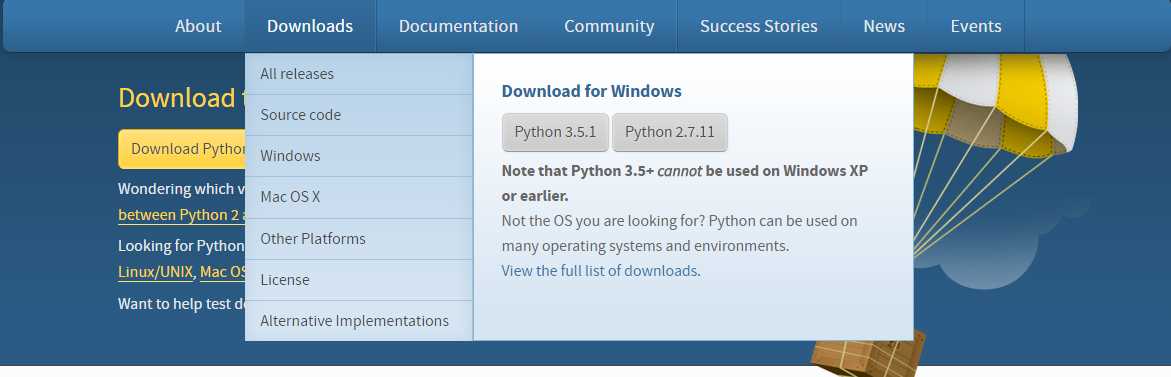
Task: Choose Windows in the Downloads dropdown
Action: tap(358, 156)
